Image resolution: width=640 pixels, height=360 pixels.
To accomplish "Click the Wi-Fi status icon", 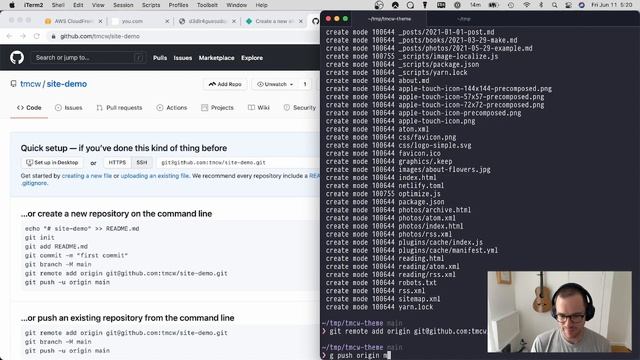I will [527, 5].
